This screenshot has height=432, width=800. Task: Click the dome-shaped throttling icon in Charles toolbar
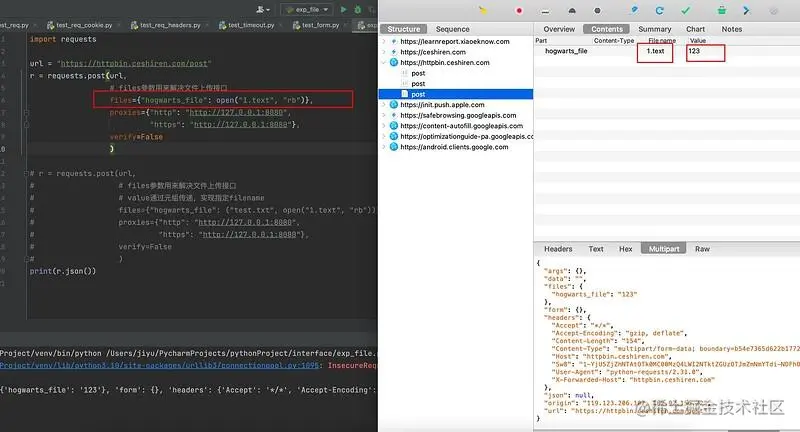coord(572,11)
